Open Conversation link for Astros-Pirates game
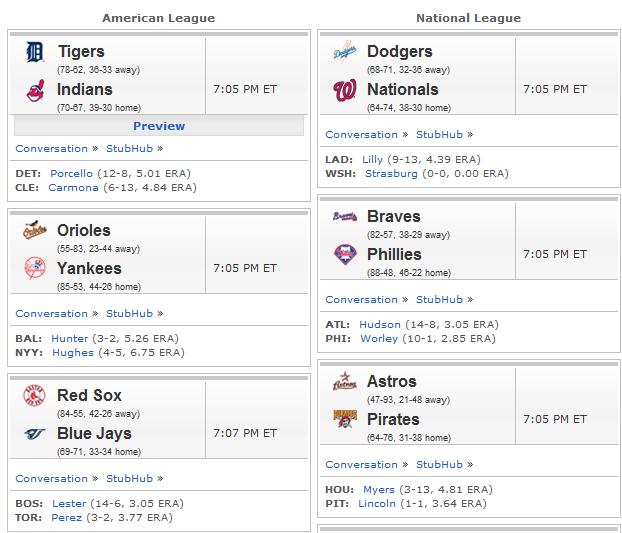 361,464
